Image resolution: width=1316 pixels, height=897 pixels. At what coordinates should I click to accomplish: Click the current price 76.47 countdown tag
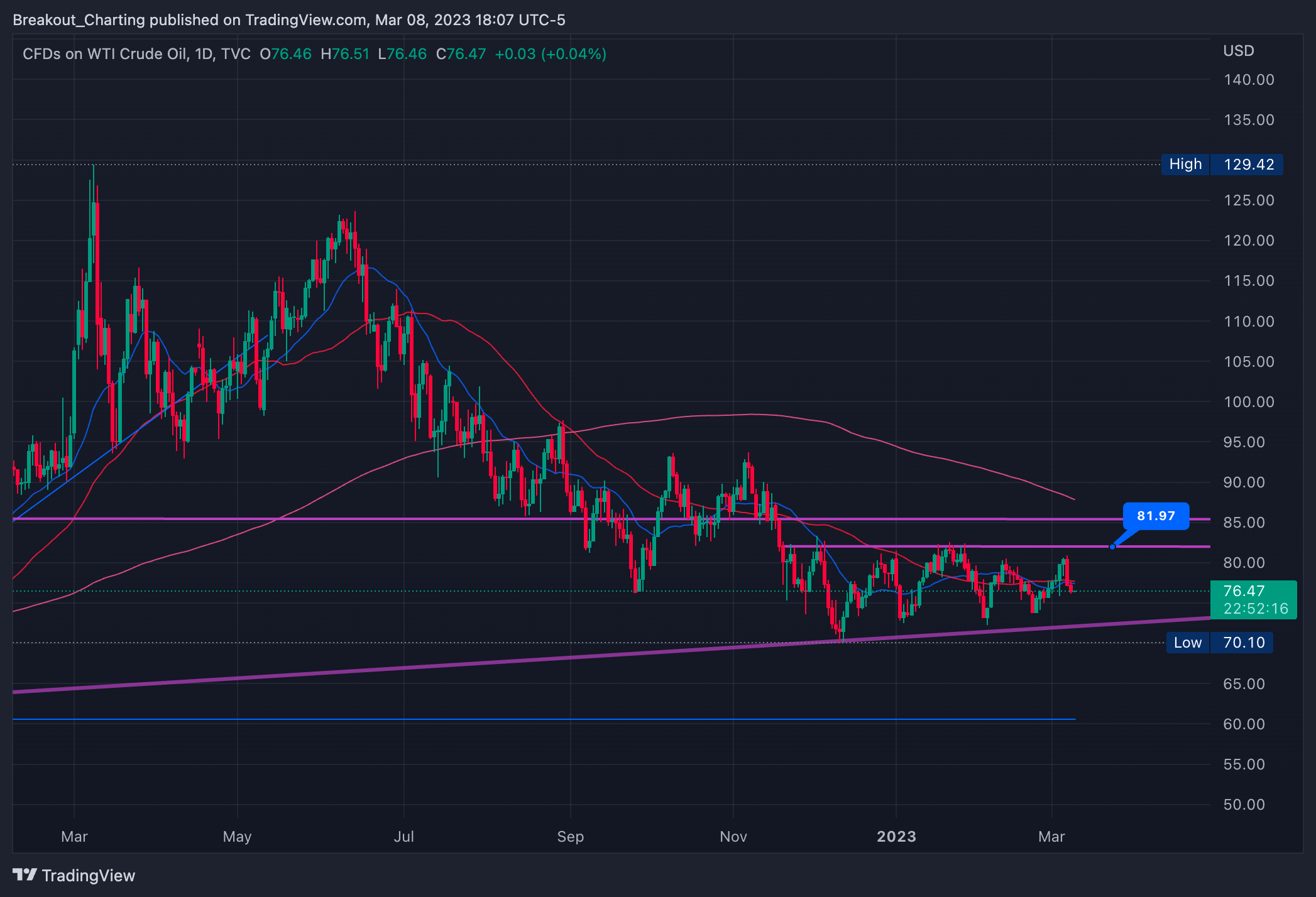coord(1253,599)
